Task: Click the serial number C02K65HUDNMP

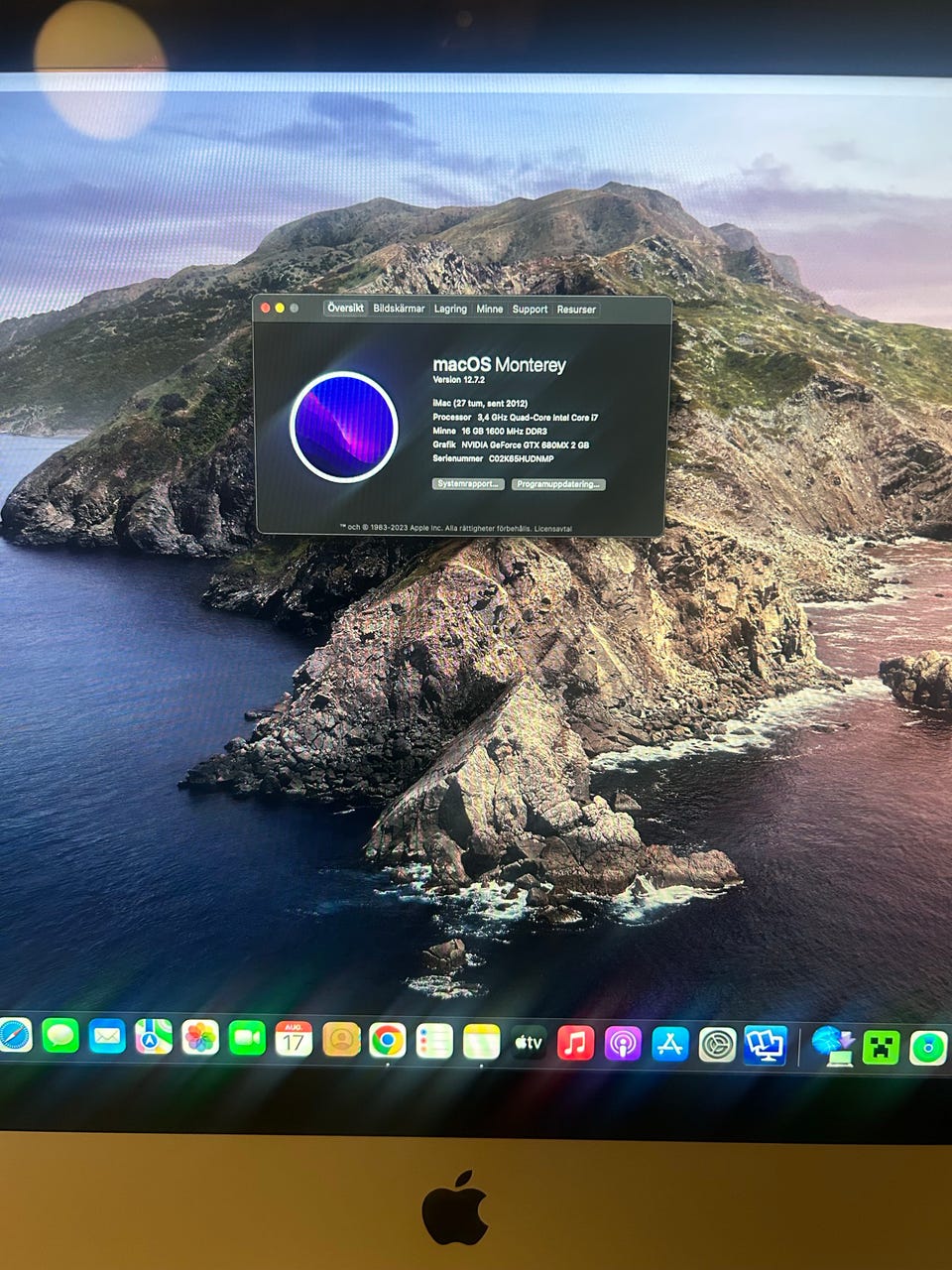Action: (x=521, y=459)
